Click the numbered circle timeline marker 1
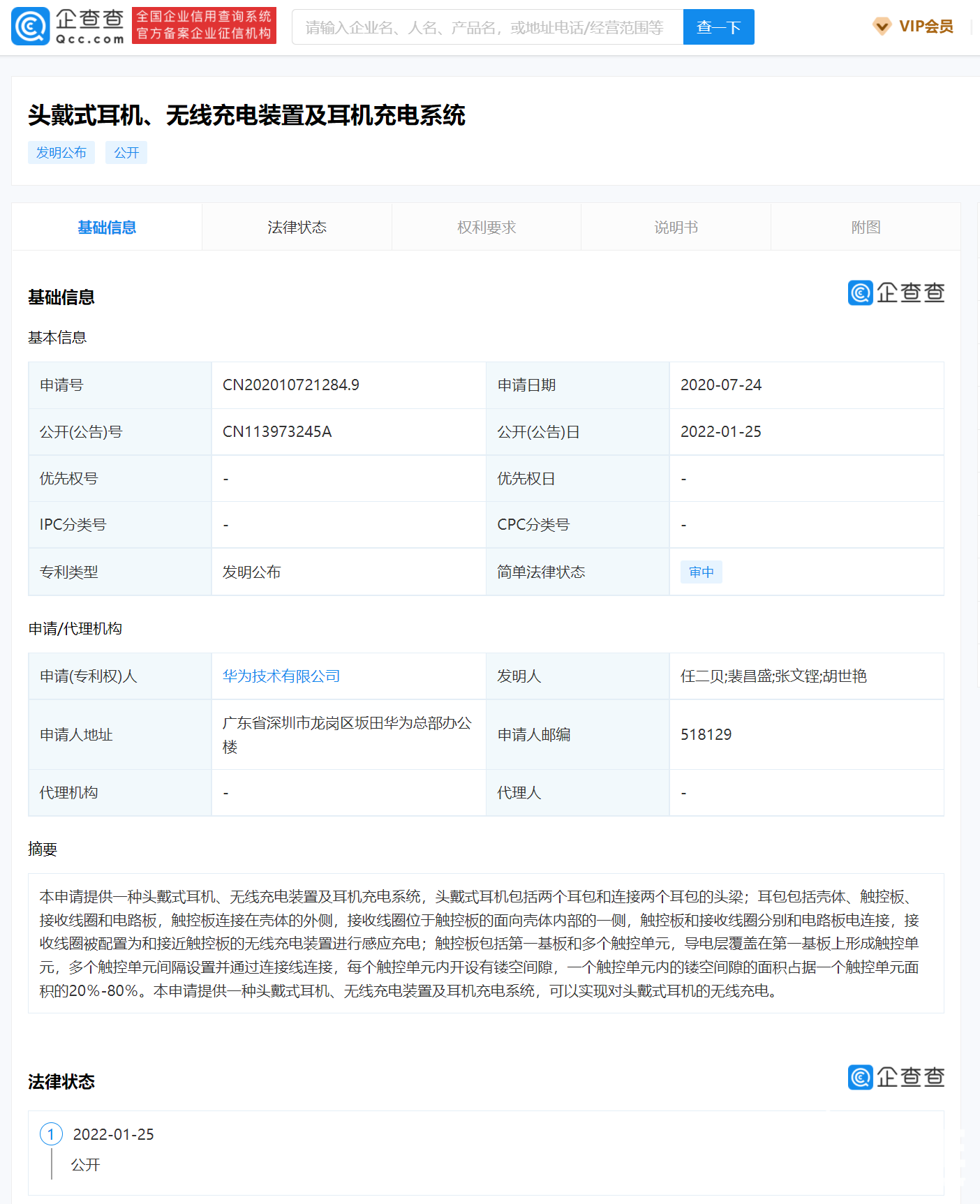The width and height of the screenshot is (980, 1204). 51,1134
